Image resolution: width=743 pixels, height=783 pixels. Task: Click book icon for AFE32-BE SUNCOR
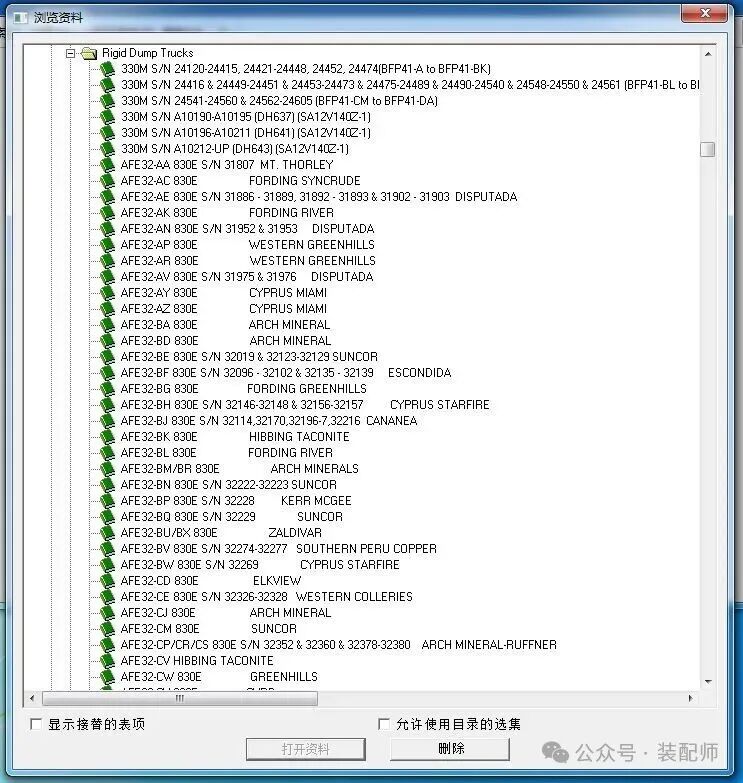pos(107,357)
